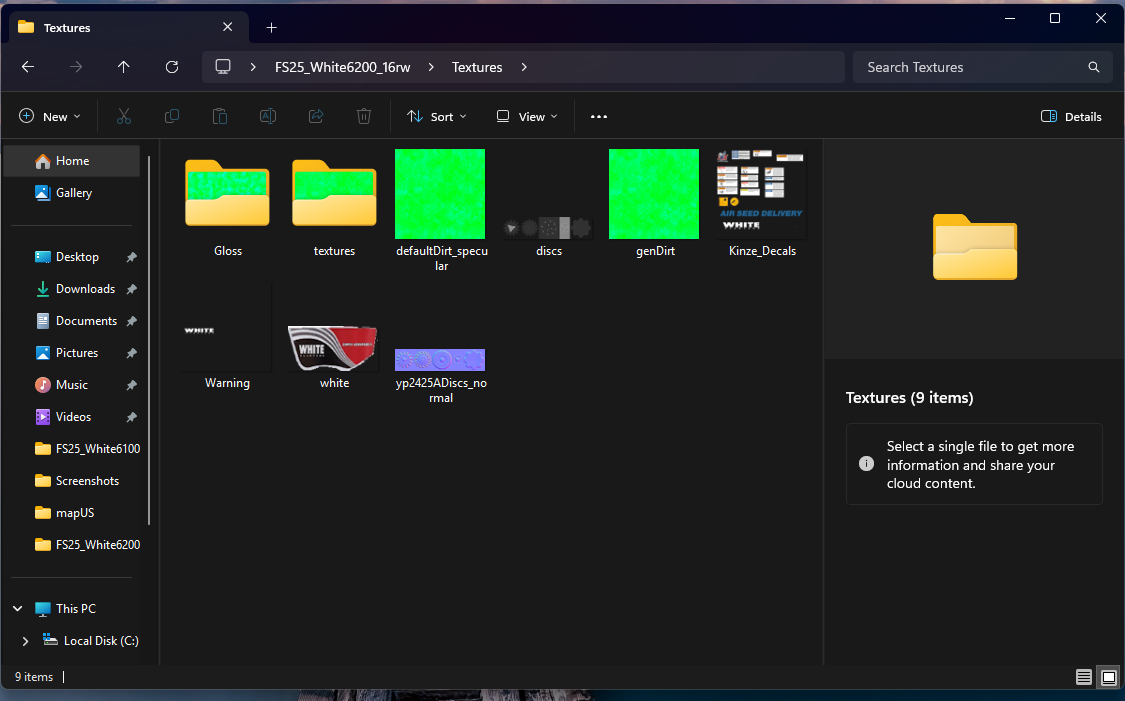
Task: Expand chevron after FS25_White6200_16rw in path
Action: tap(430, 67)
